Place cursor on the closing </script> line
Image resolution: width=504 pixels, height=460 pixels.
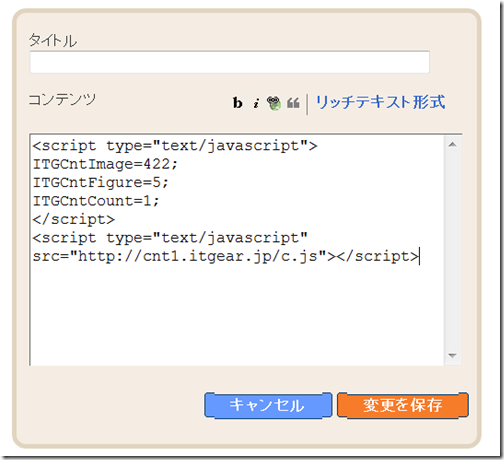tap(74, 219)
